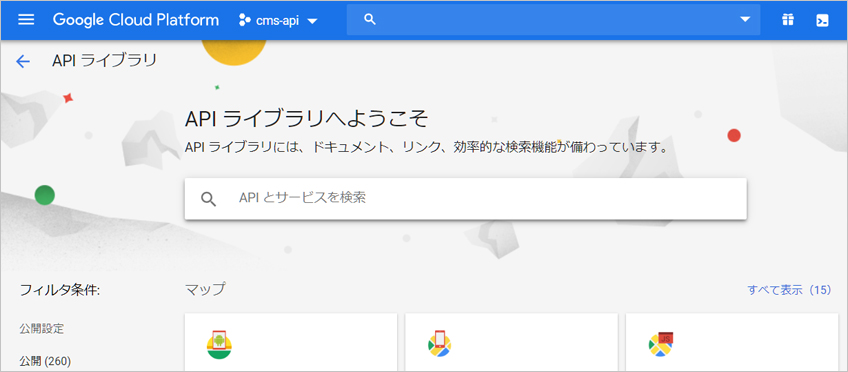This screenshot has width=848, height=372.
Task: Expand the top search bar dropdown arrow
Action: point(745,19)
